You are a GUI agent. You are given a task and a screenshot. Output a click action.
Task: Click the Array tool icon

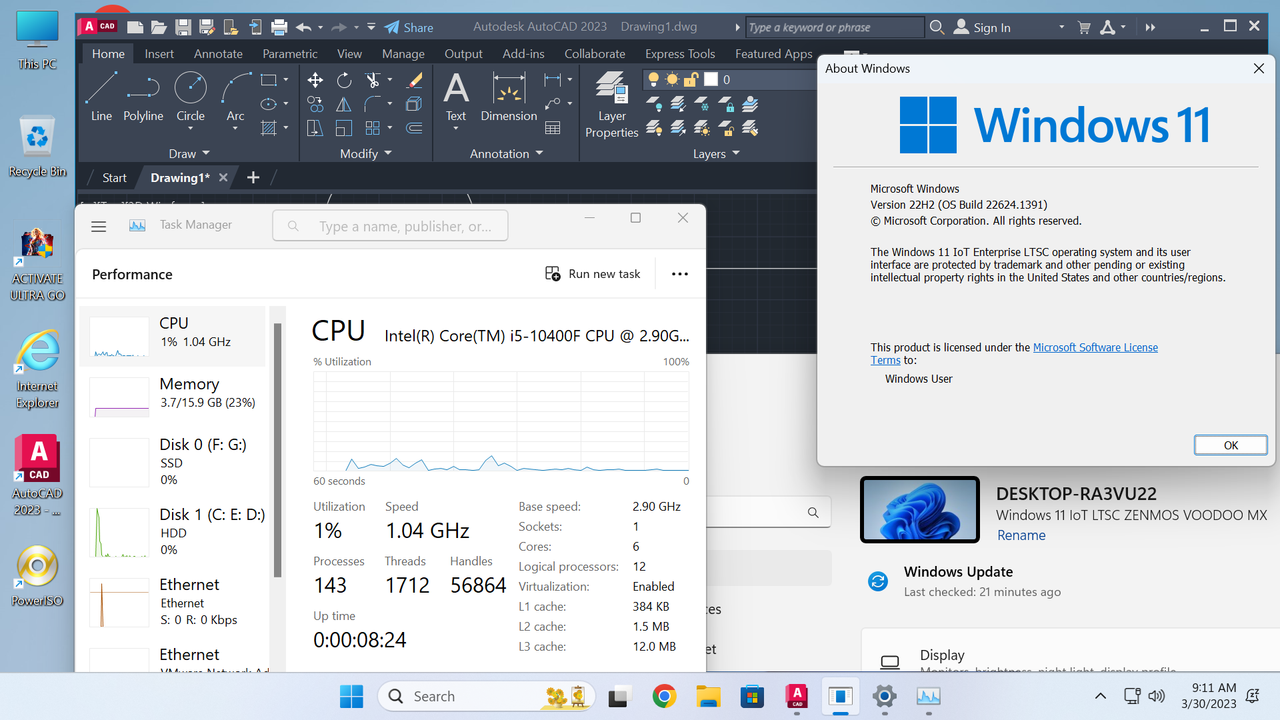pos(373,128)
